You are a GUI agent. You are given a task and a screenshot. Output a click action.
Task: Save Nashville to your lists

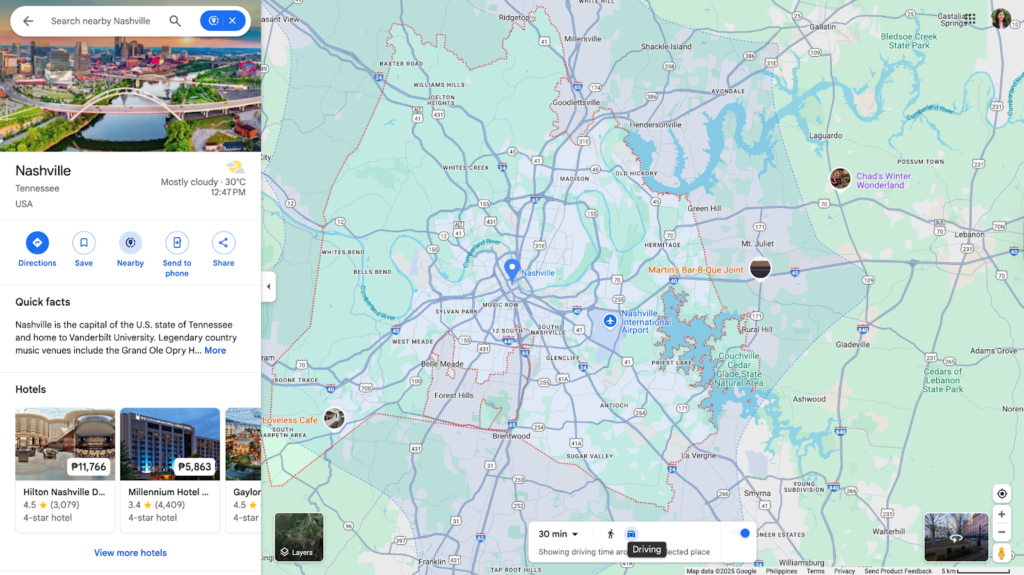84,250
